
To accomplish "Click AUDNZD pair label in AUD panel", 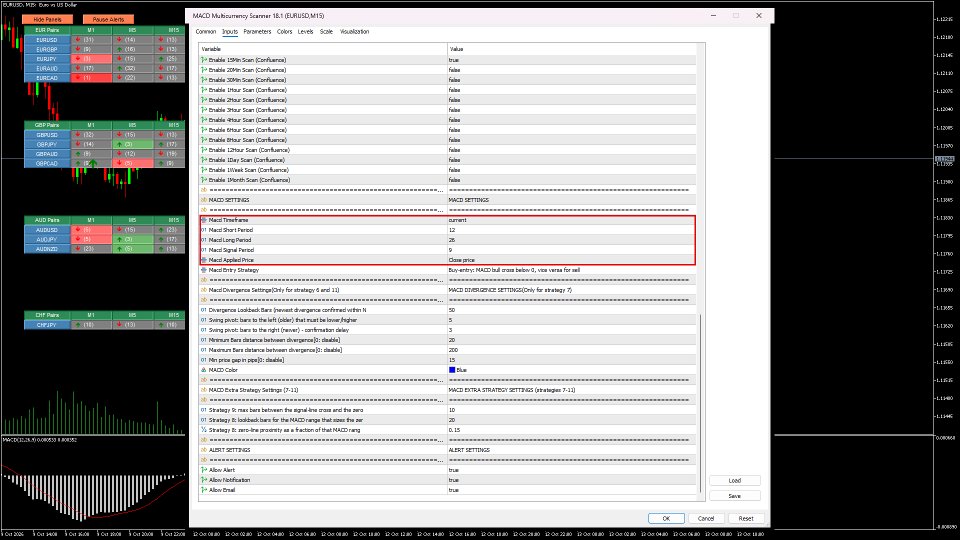I will pos(47,249).
